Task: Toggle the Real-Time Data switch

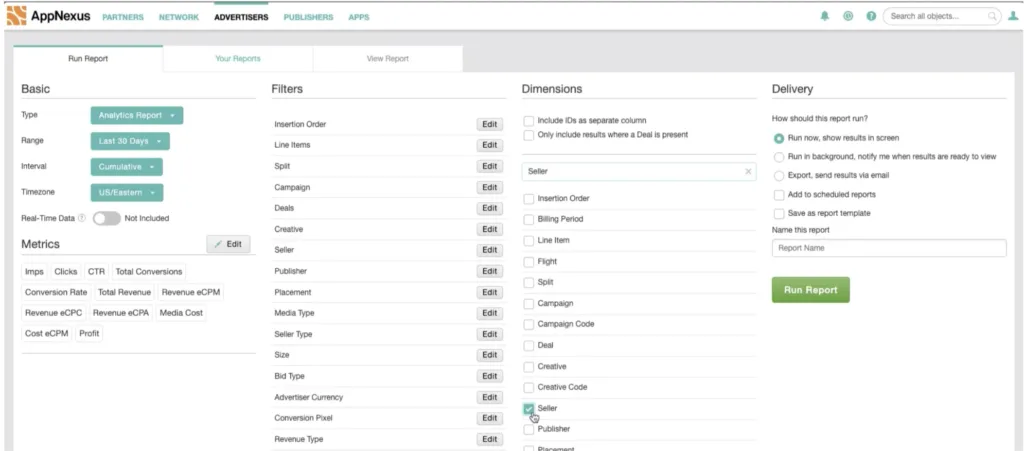Action: (106, 219)
